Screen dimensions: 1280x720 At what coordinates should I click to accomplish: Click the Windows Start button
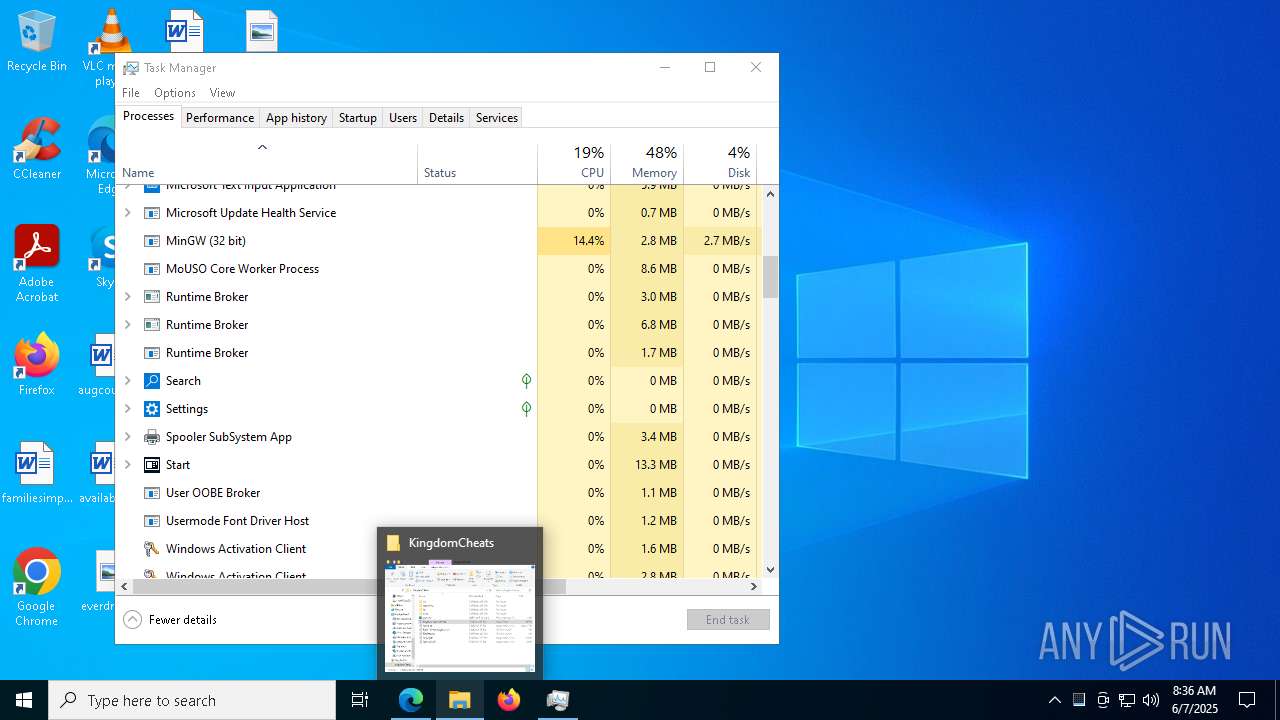click(x=24, y=700)
